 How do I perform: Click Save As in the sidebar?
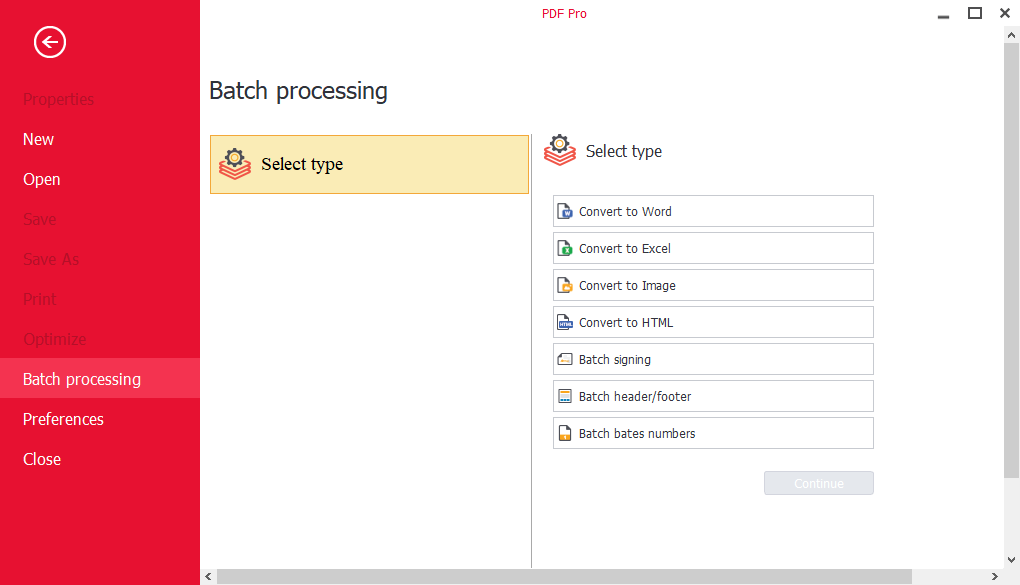coord(100,260)
